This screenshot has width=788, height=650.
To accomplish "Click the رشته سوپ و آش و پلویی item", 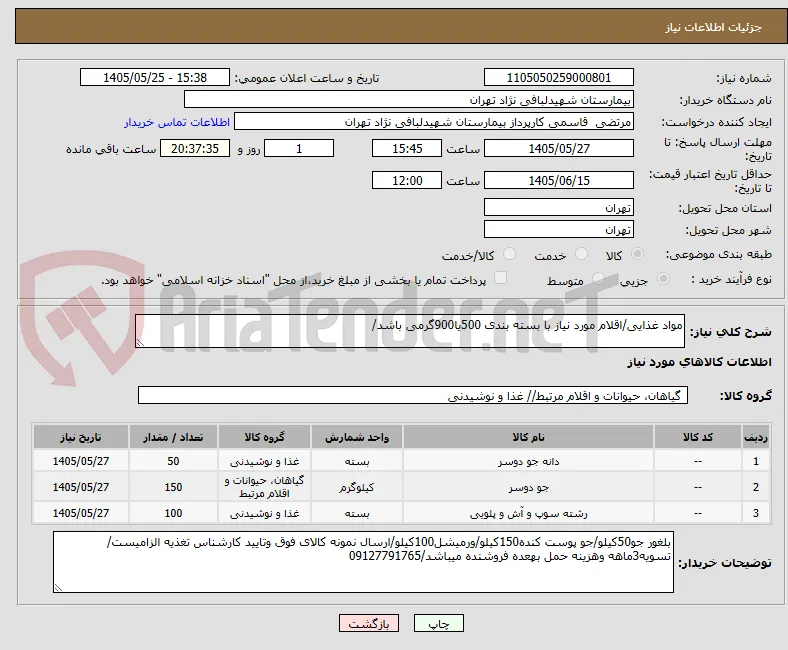I will coord(528,513).
